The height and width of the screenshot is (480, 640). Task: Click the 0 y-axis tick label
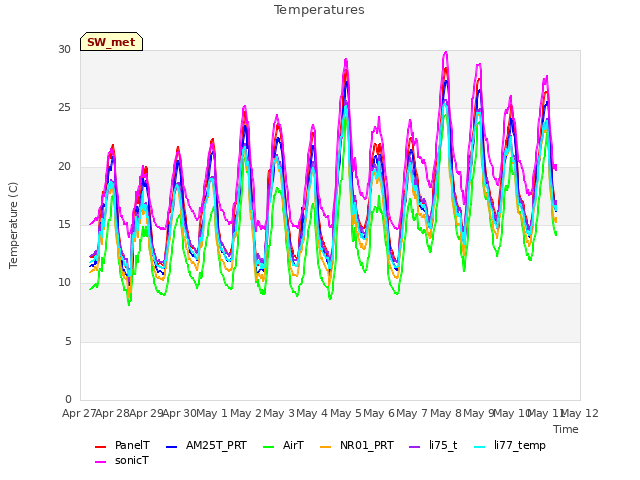coord(68,399)
